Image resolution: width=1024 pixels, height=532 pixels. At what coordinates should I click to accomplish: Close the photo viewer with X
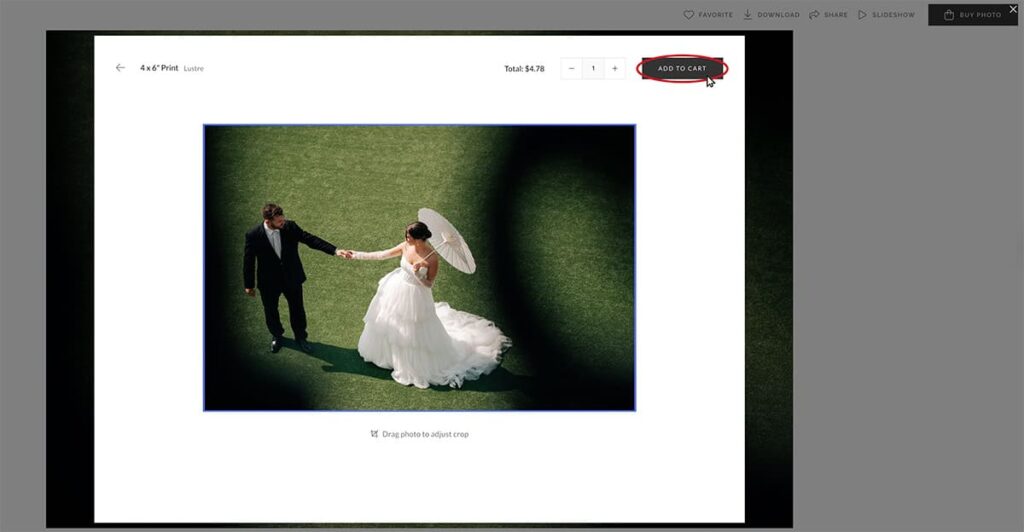point(1014,9)
